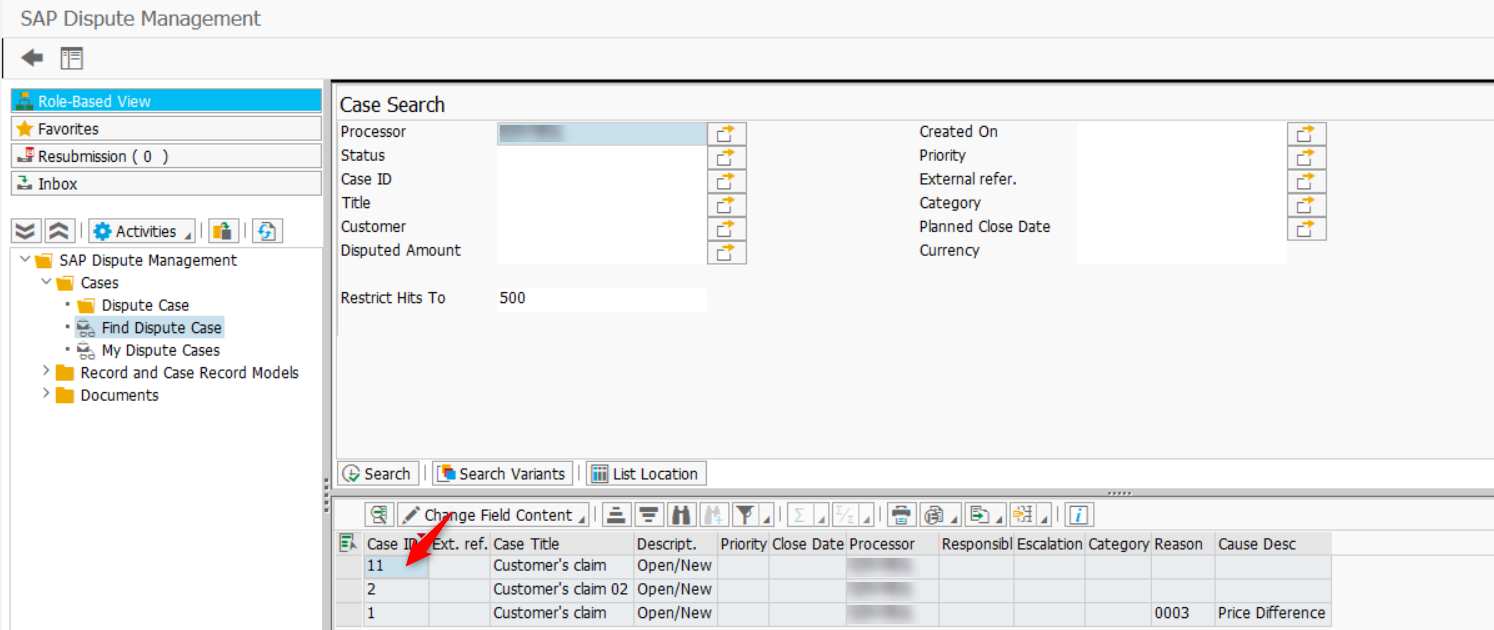This screenshot has height=630, width=1494.
Task: Click the Set Filter funnel icon
Action: click(744, 515)
